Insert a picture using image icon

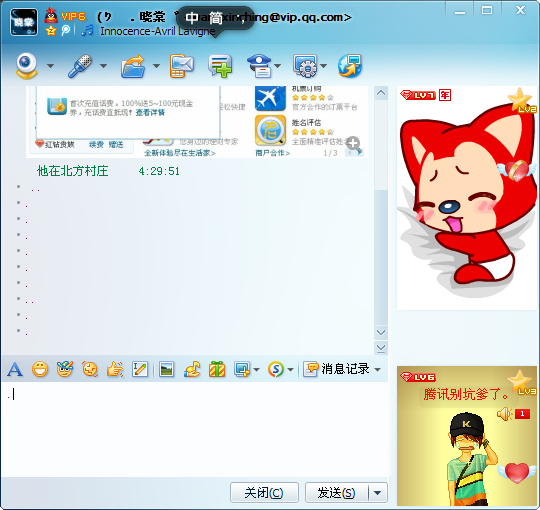pos(166,370)
